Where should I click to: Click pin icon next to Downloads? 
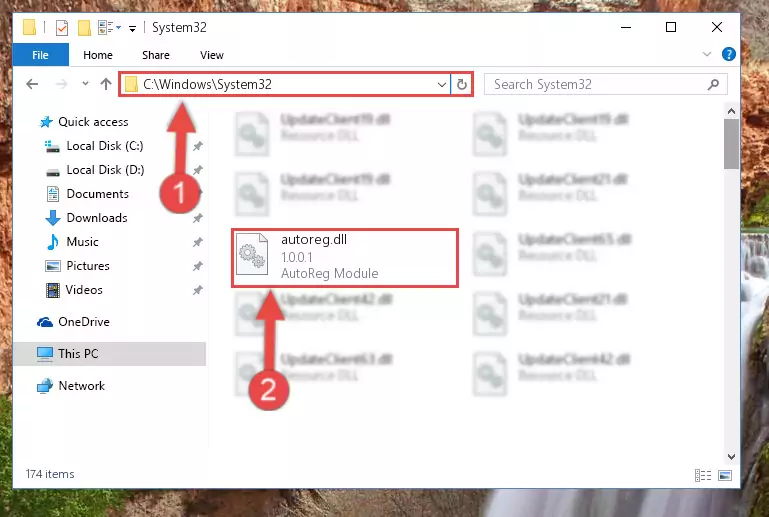pos(197,218)
